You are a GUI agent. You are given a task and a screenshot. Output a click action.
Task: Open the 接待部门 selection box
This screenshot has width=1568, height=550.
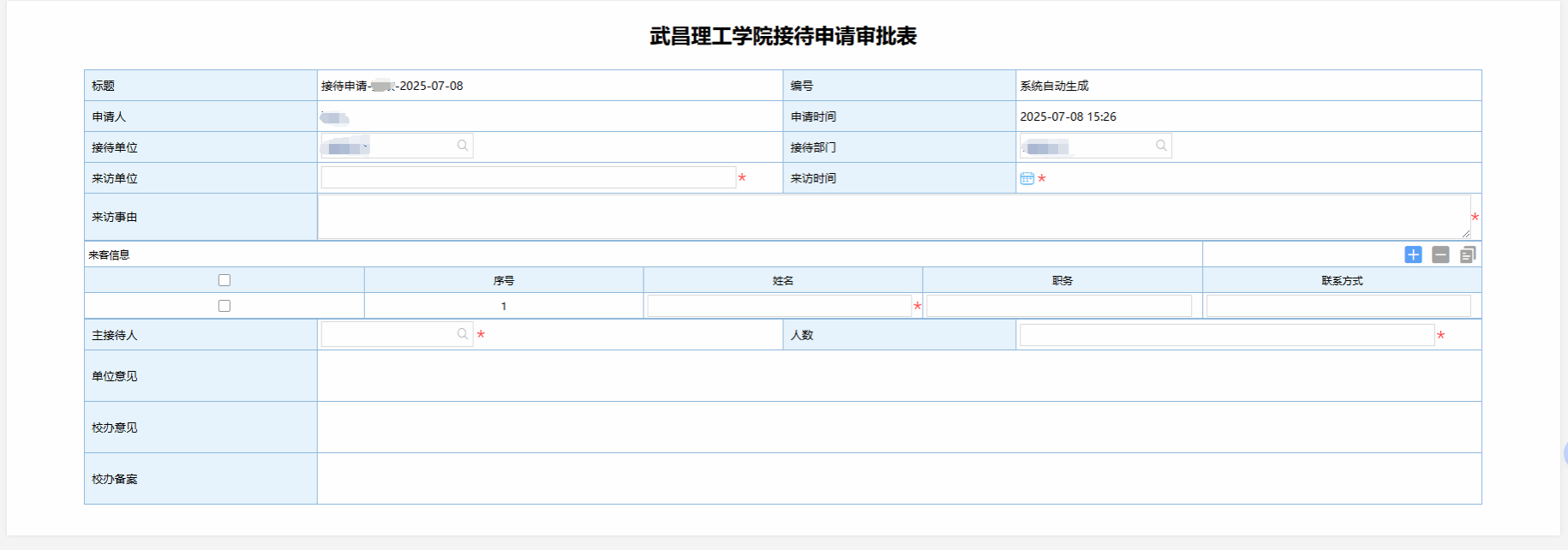pyautogui.click(x=1088, y=146)
